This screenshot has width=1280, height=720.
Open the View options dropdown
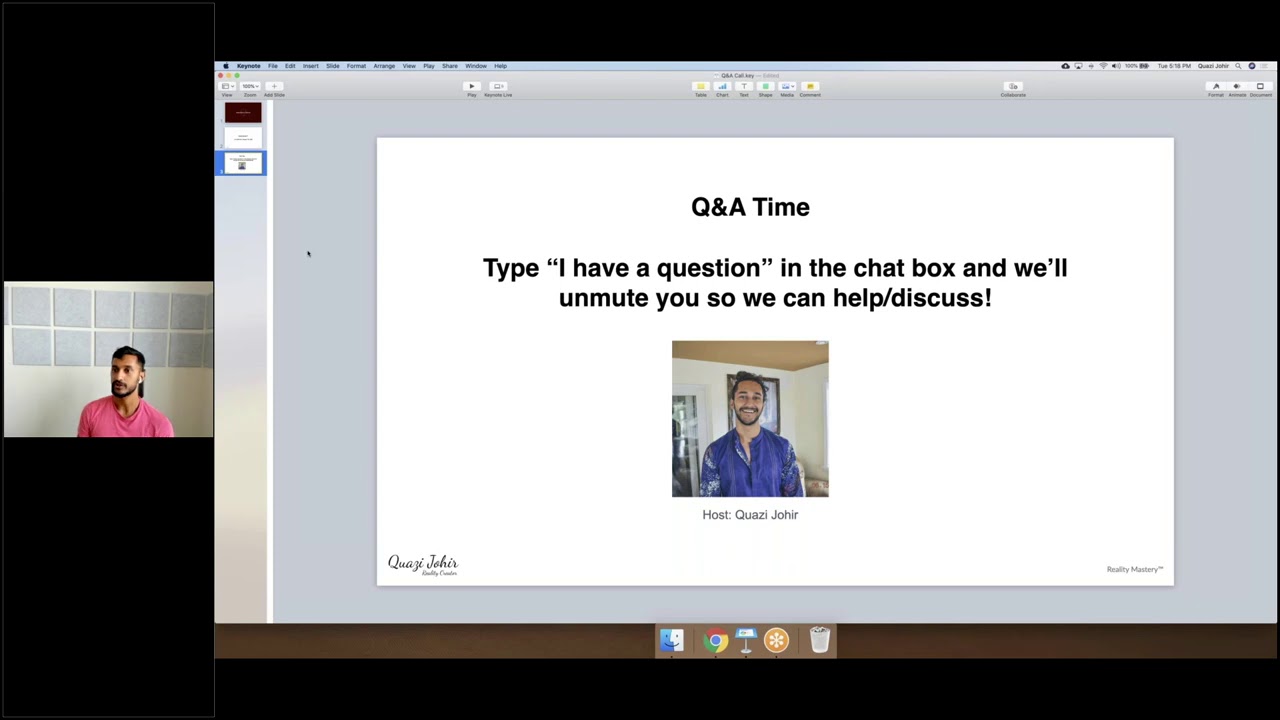(228, 86)
